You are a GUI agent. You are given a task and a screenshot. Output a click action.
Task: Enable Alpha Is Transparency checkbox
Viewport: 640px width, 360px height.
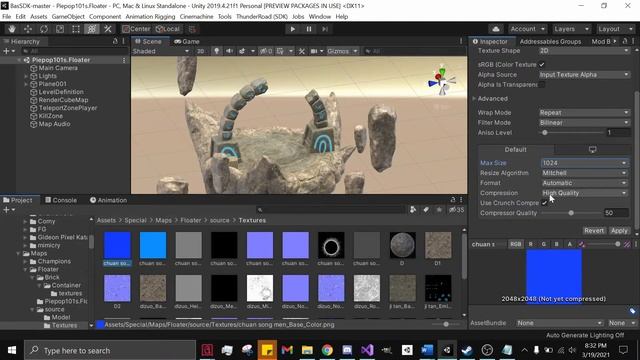[542, 84]
